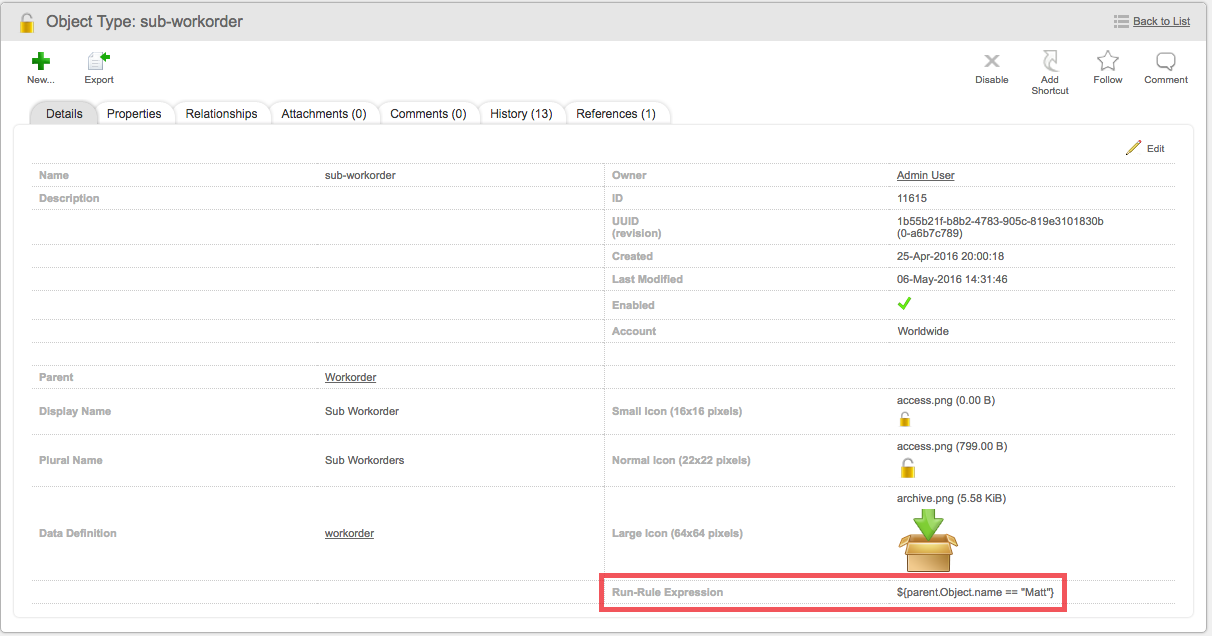The image size is (1212, 636).
Task: Open the workorder data definition link
Action: (348, 532)
